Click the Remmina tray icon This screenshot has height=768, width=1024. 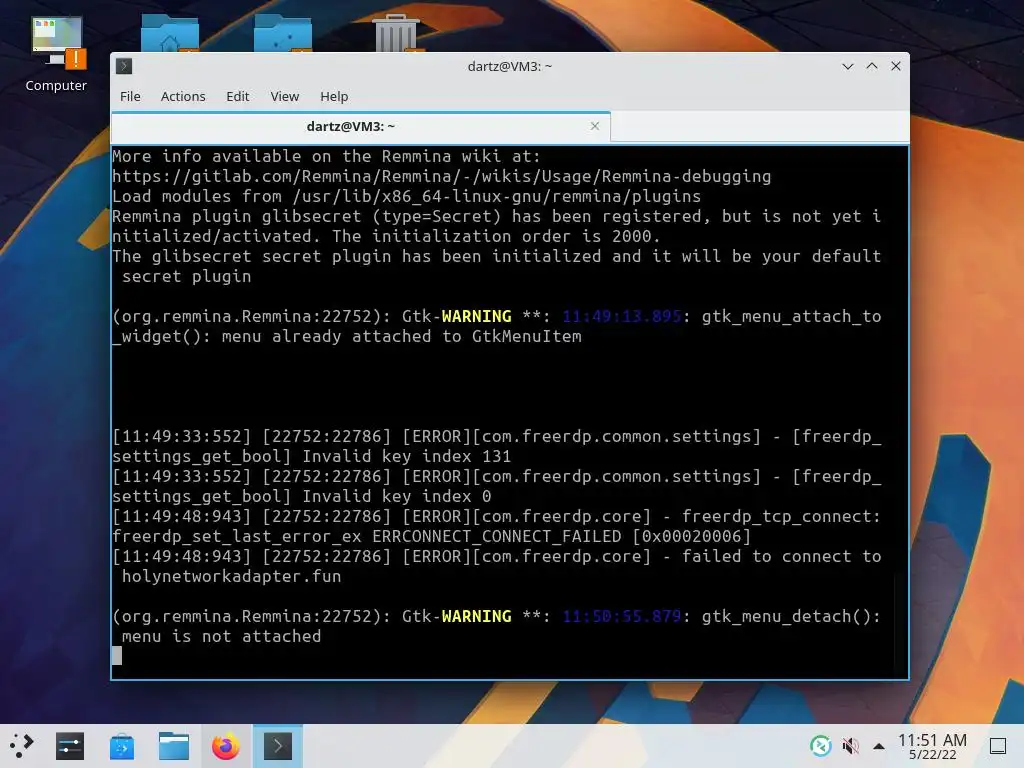point(821,745)
